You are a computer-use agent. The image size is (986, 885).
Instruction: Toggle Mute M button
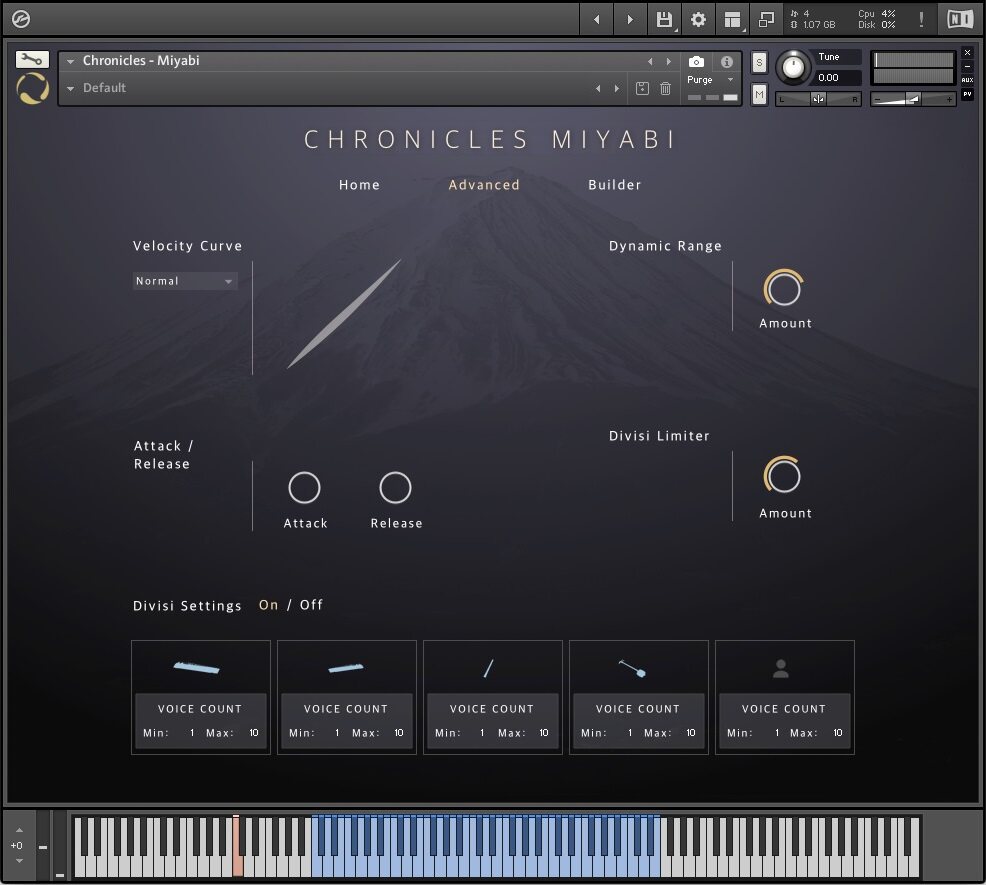click(759, 94)
